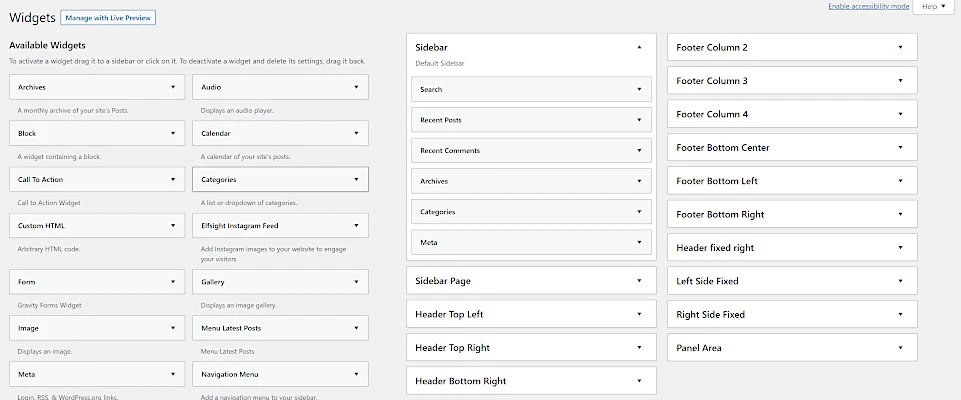Expand the Audio widget arrow
This screenshot has width=961, height=400.
tap(356, 87)
